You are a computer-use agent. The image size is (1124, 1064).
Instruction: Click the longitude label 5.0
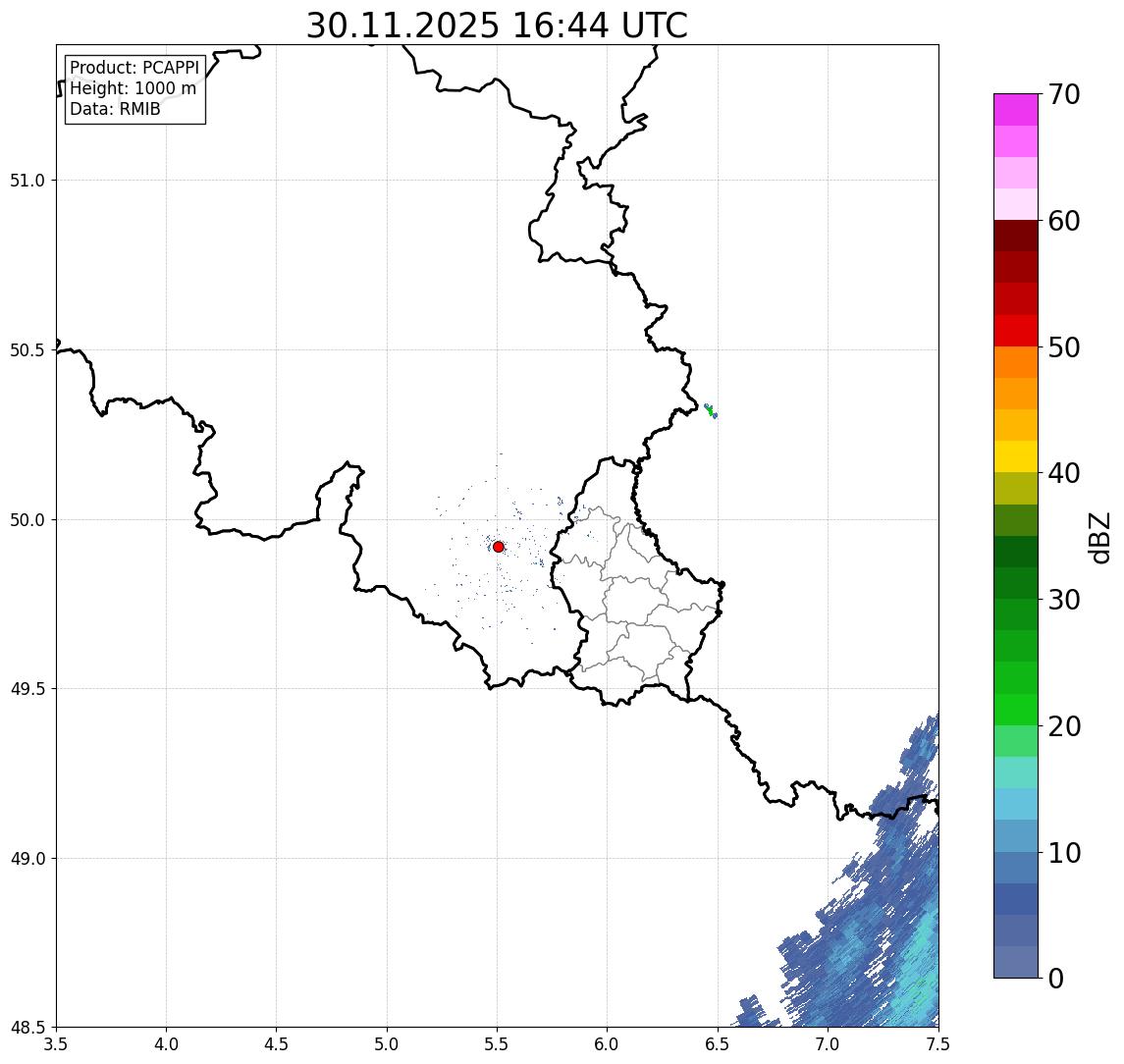387,1044
